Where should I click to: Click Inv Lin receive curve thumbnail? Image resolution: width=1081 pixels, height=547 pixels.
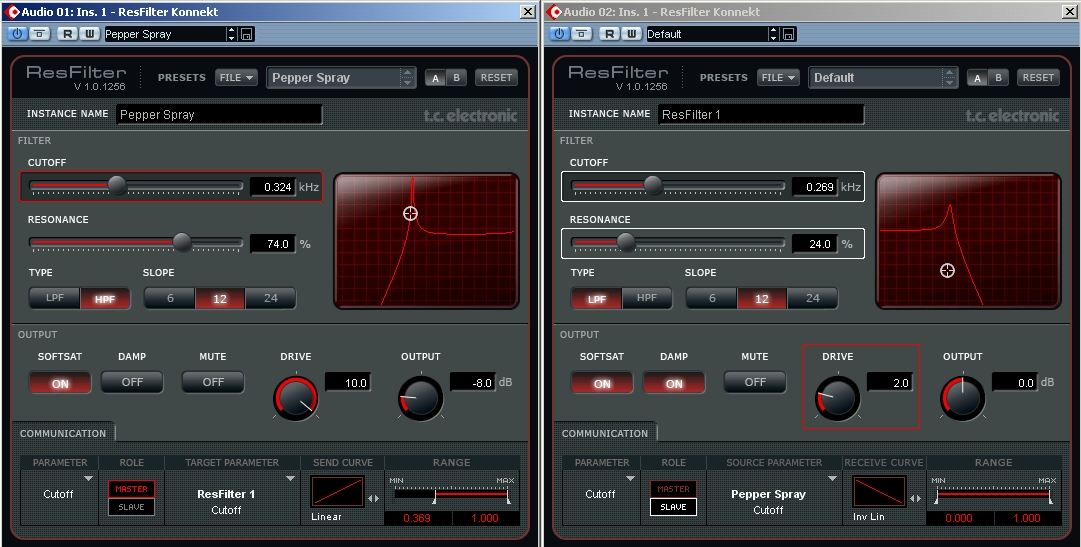pyautogui.click(x=880, y=492)
